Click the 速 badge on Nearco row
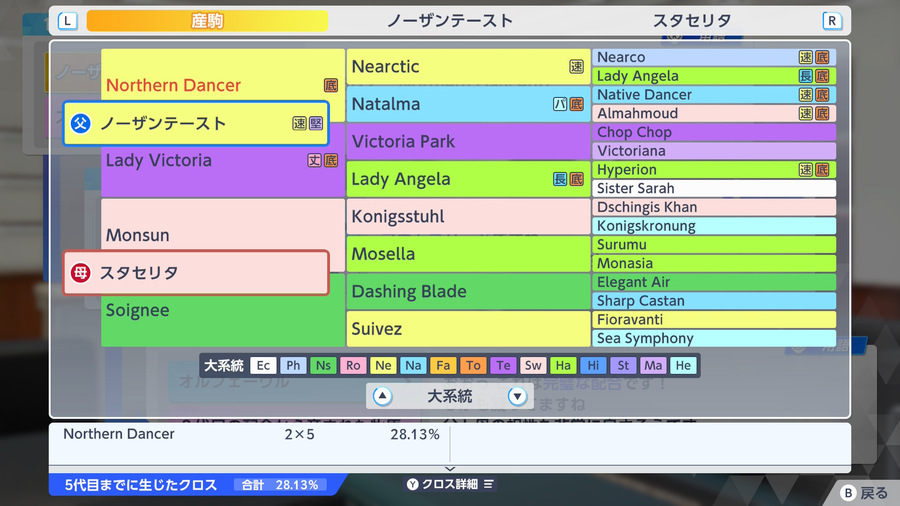The width and height of the screenshot is (900, 506). [806, 57]
